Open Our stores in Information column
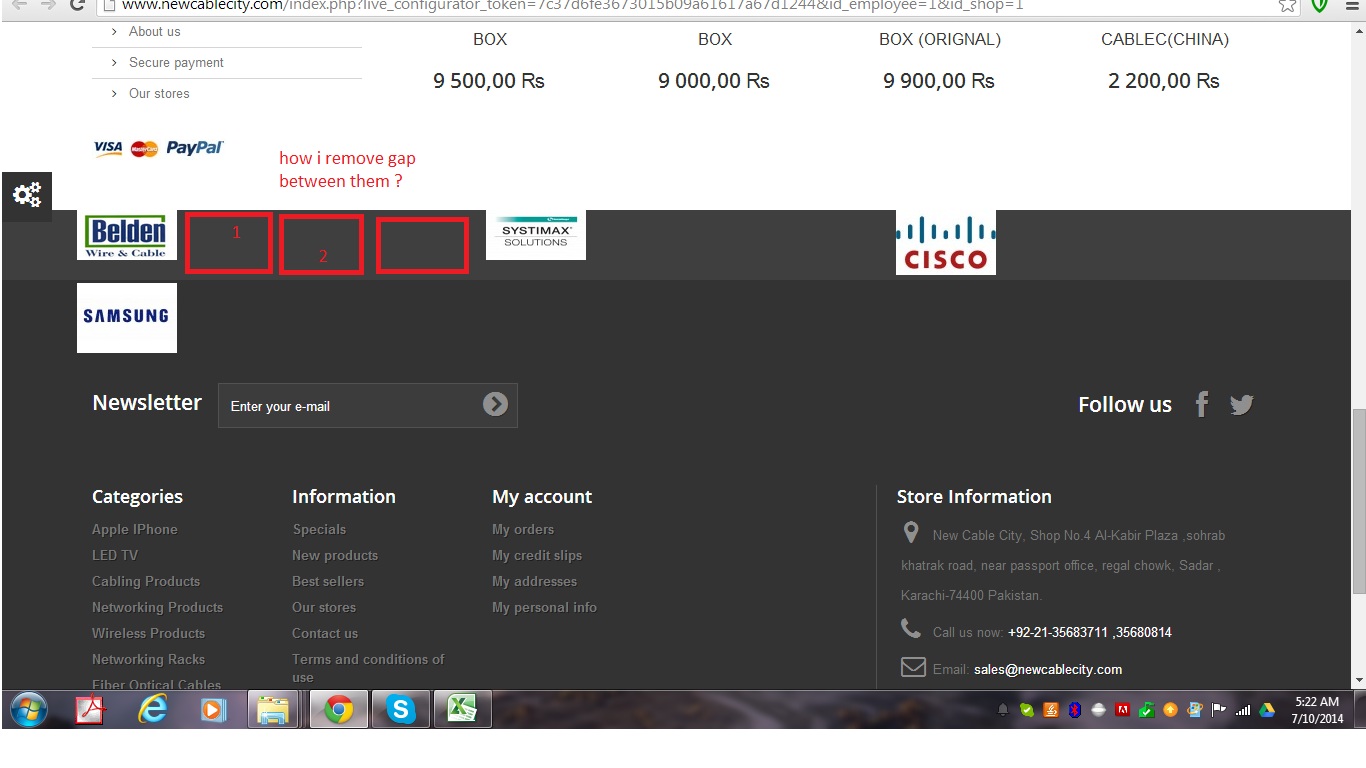 tap(324, 607)
